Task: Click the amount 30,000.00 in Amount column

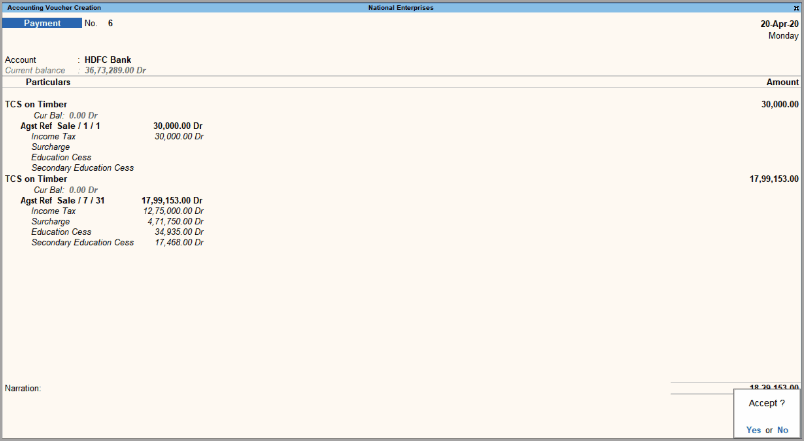Action: [x=780, y=104]
